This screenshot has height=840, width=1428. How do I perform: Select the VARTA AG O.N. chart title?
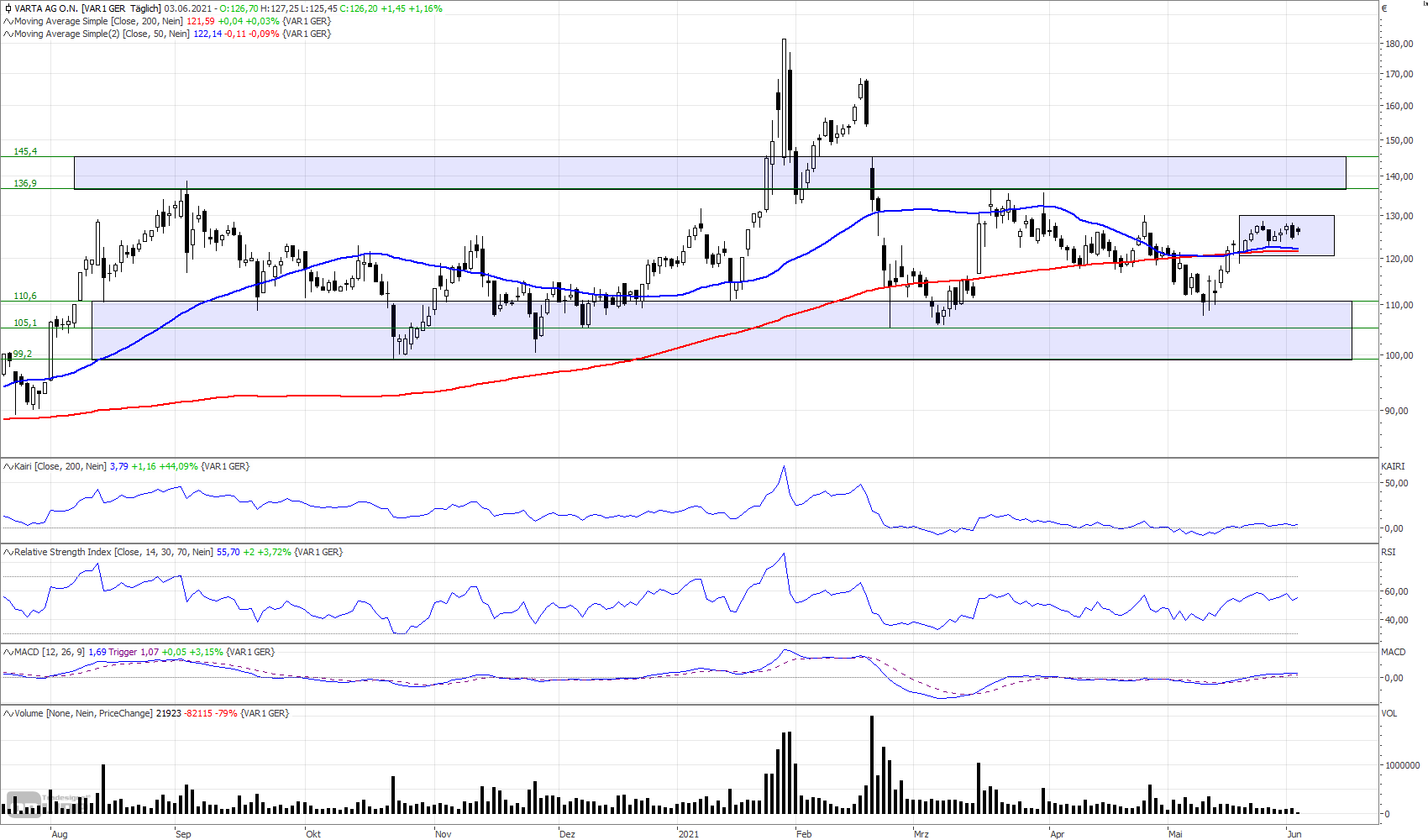pos(46,8)
